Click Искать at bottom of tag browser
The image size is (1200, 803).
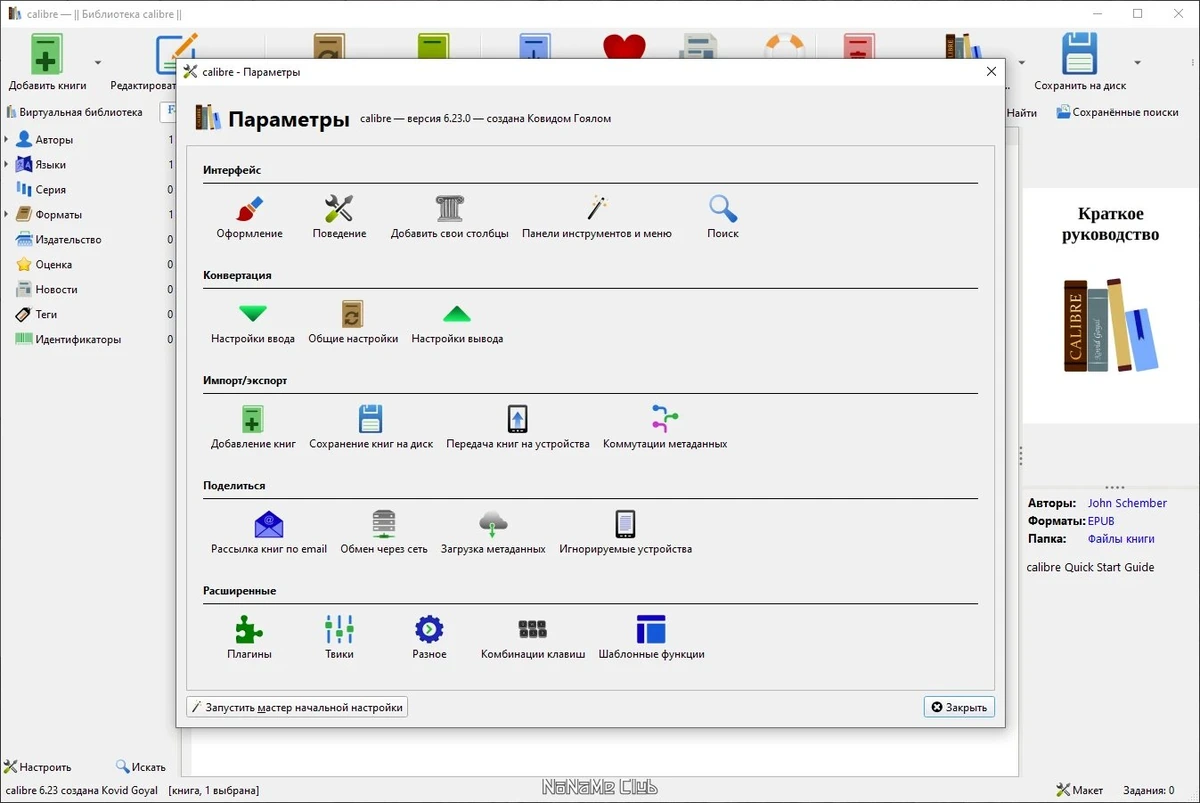(141, 767)
